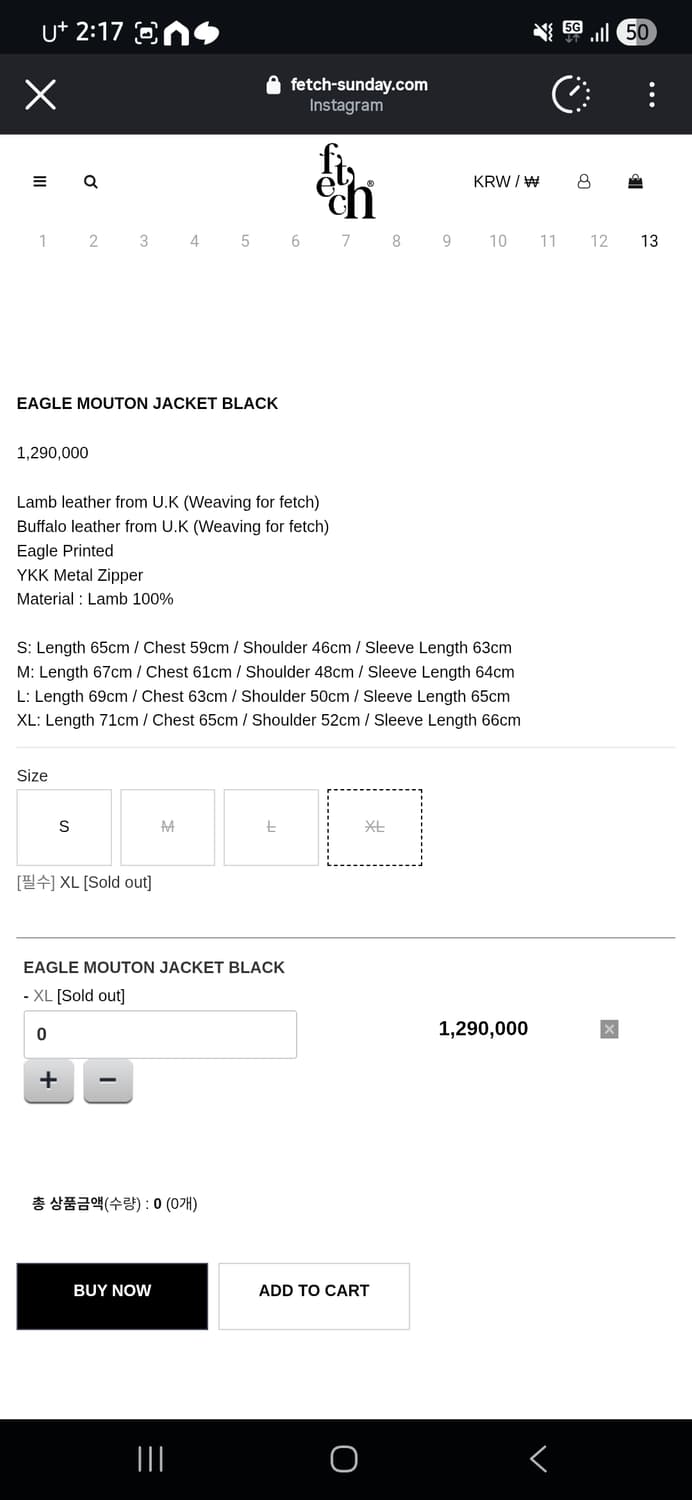
Task: Decrease quantity with minus button
Action: click(108, 1081)
